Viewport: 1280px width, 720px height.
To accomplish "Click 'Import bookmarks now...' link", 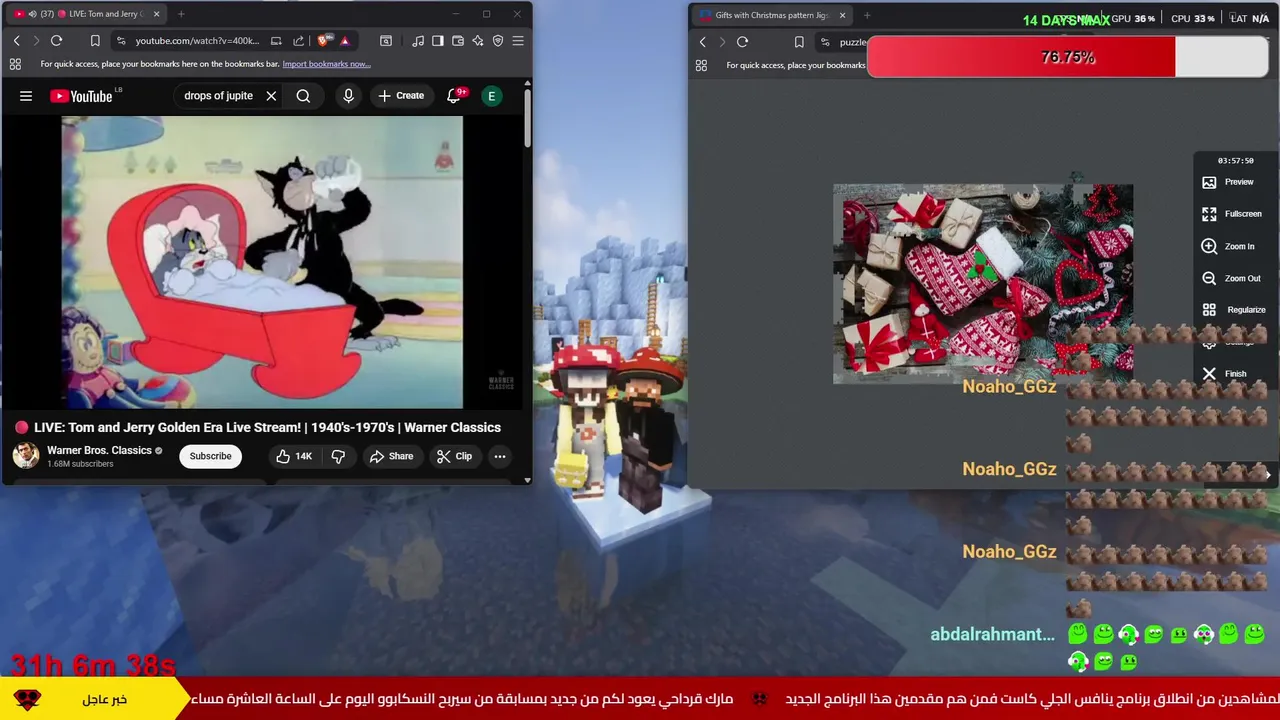I will [x=326, y=64].
